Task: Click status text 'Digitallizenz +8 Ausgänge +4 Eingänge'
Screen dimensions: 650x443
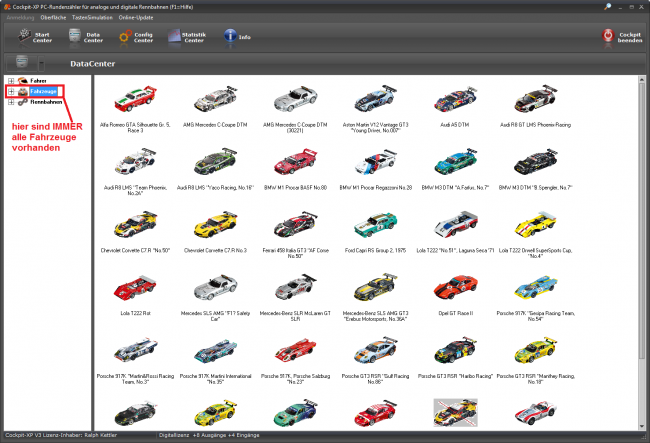Action: point(209,435)
